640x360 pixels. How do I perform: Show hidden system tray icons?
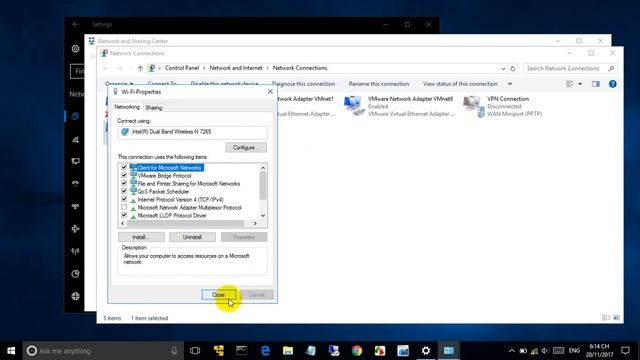point(511,351)
